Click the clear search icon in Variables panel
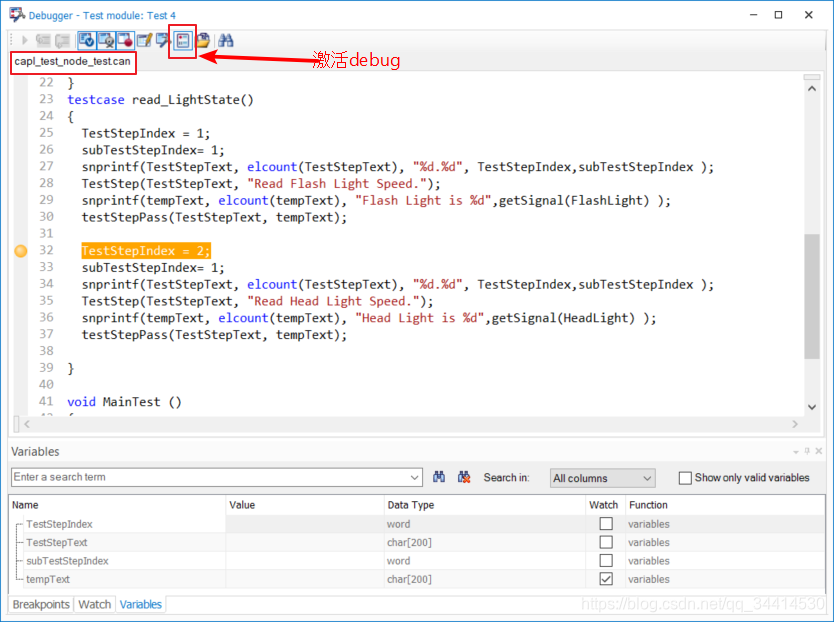 464,477
